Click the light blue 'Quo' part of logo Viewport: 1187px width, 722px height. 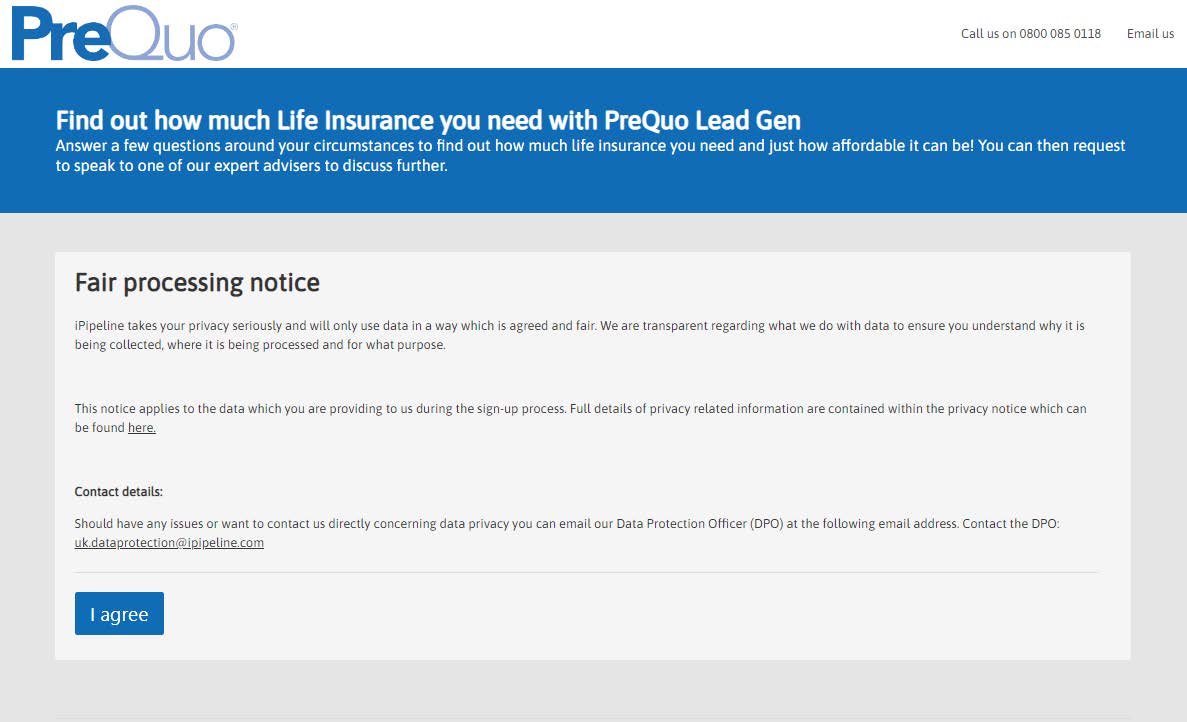[x=172, y=38]
